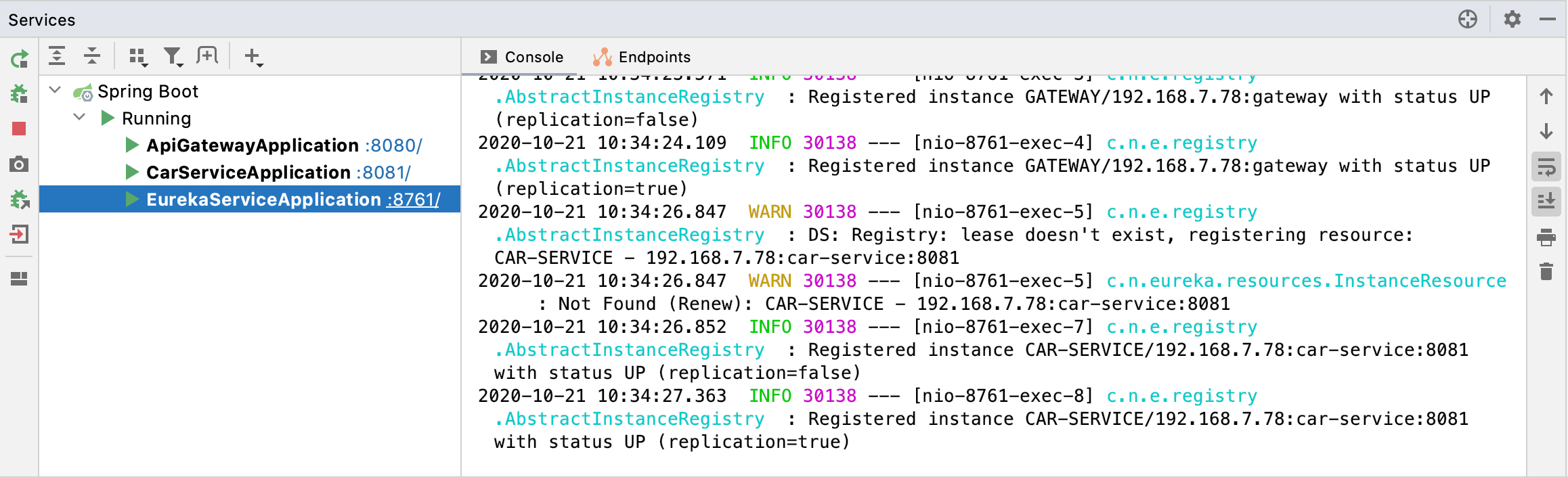Image resolution: width=1568 pixels, height=477 pixels.
Task: Take a thread dump with camera icon
Action: [x=19, y=164]
